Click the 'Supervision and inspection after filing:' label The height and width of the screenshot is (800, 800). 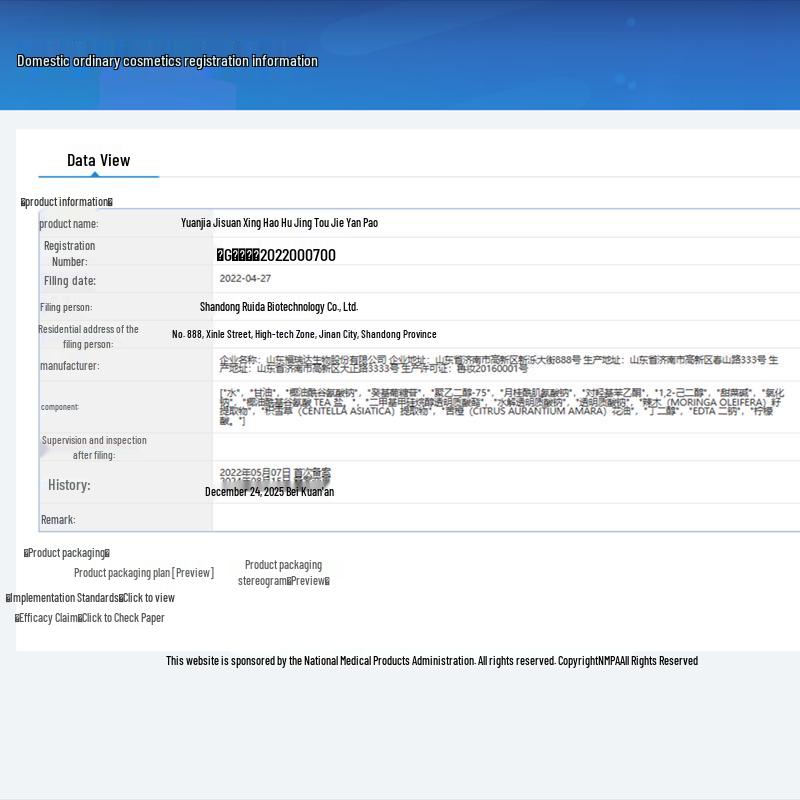click(94, 447)
